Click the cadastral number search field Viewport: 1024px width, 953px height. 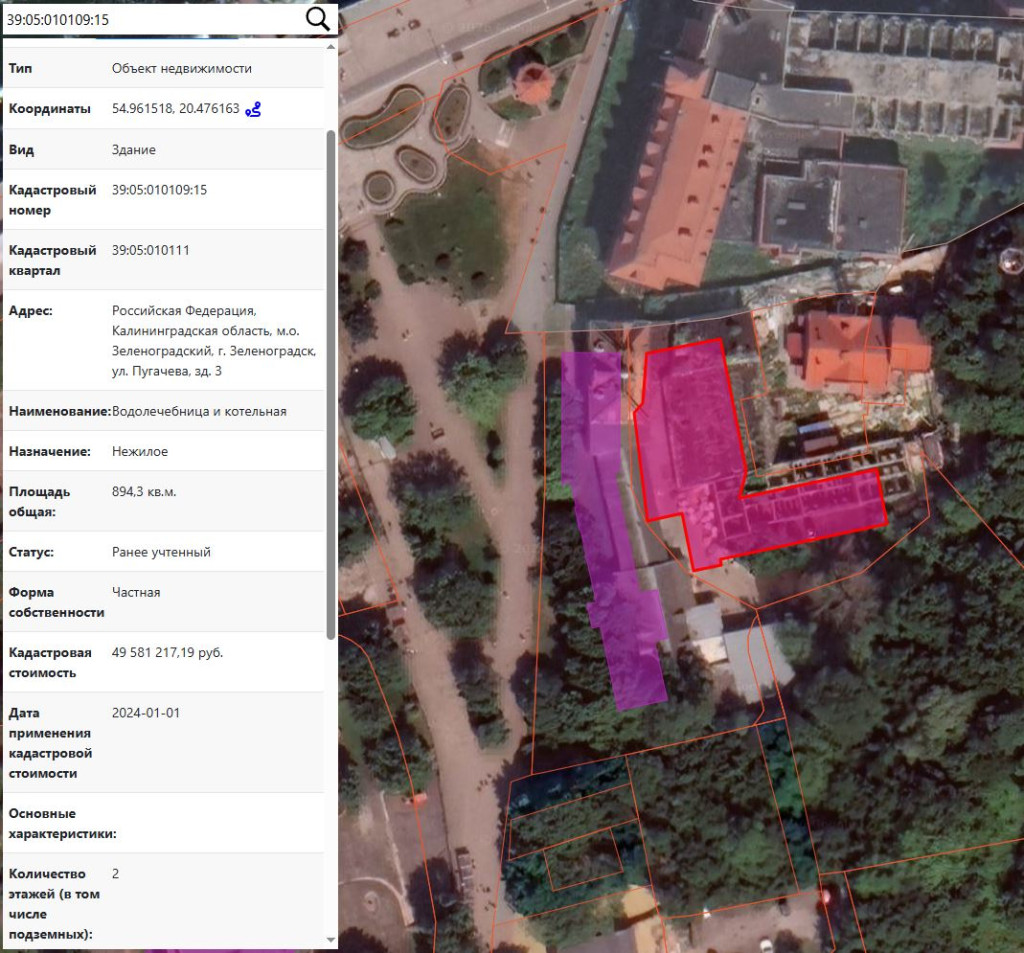click(x=154, y=20)
